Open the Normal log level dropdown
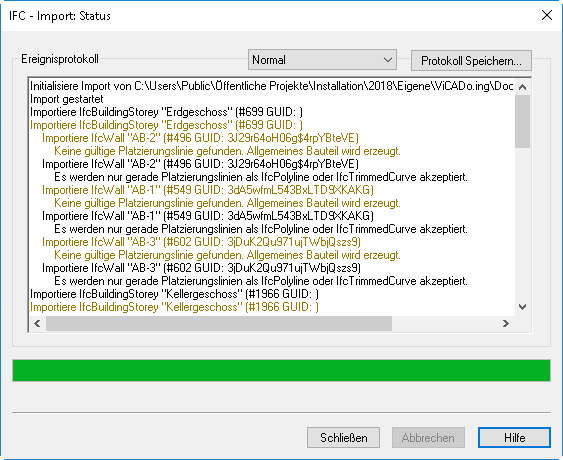Image resolution: width=563 pixels, height=460 pixels. coord(322,60)
